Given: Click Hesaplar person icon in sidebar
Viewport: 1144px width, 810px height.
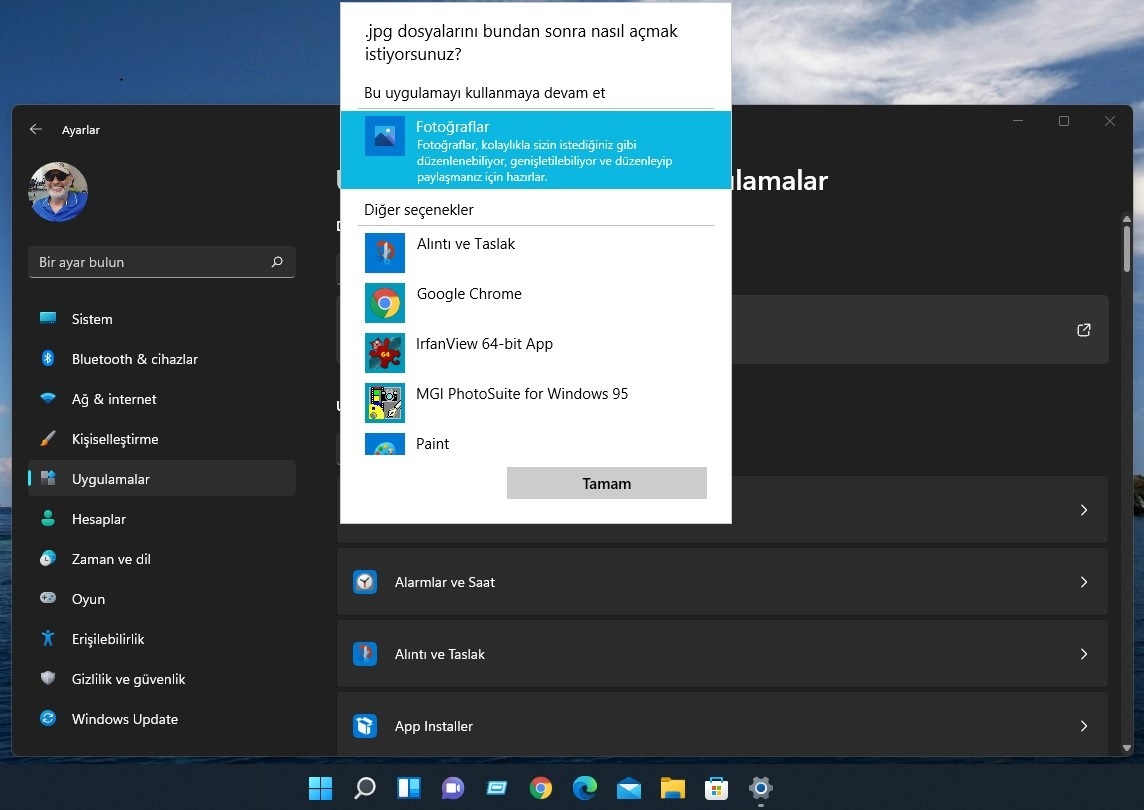Looking at the screenshot, I should (48, 519).
